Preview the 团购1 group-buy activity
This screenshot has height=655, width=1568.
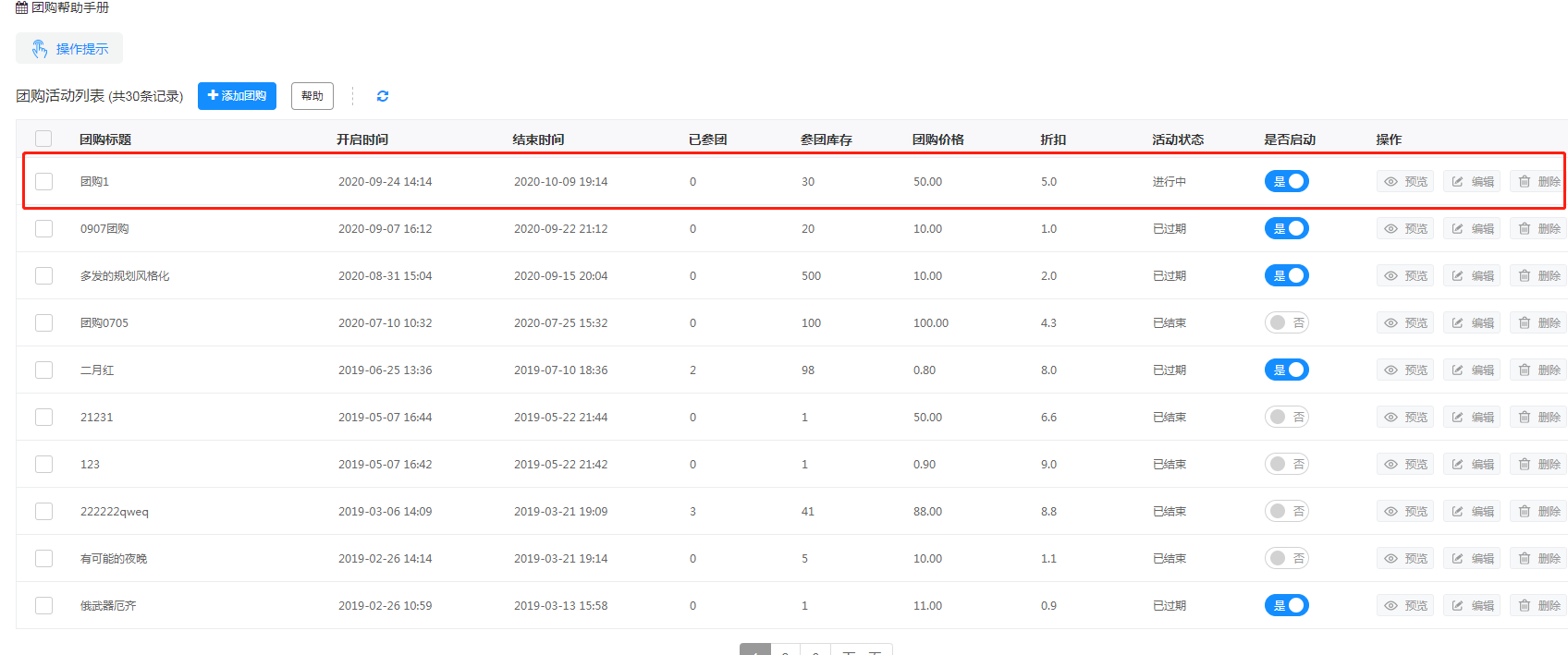tap(1405, 182)
